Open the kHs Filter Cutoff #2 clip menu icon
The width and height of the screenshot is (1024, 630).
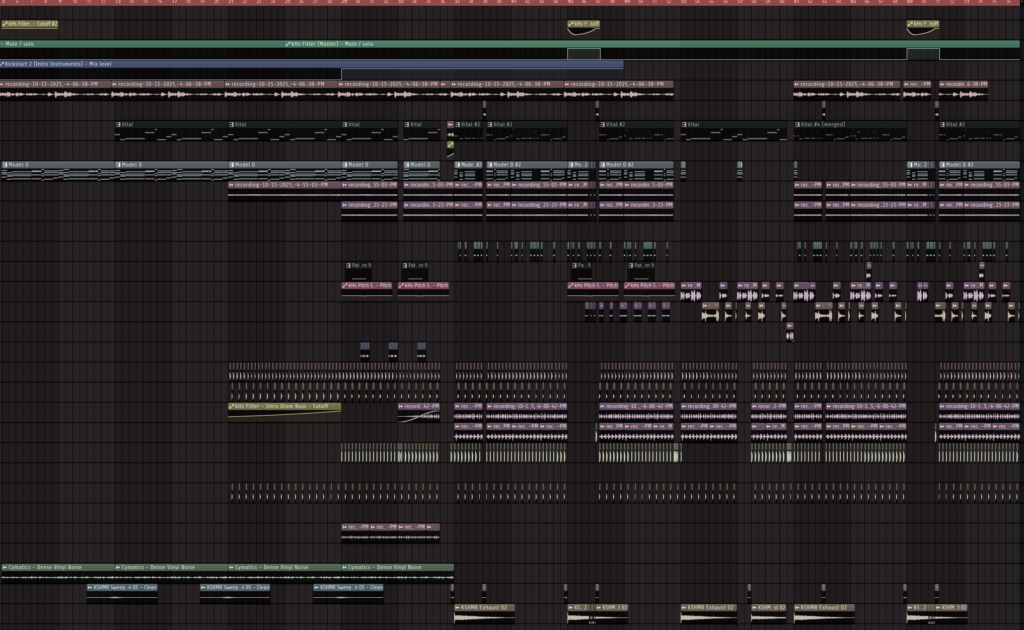coord(5,24)
